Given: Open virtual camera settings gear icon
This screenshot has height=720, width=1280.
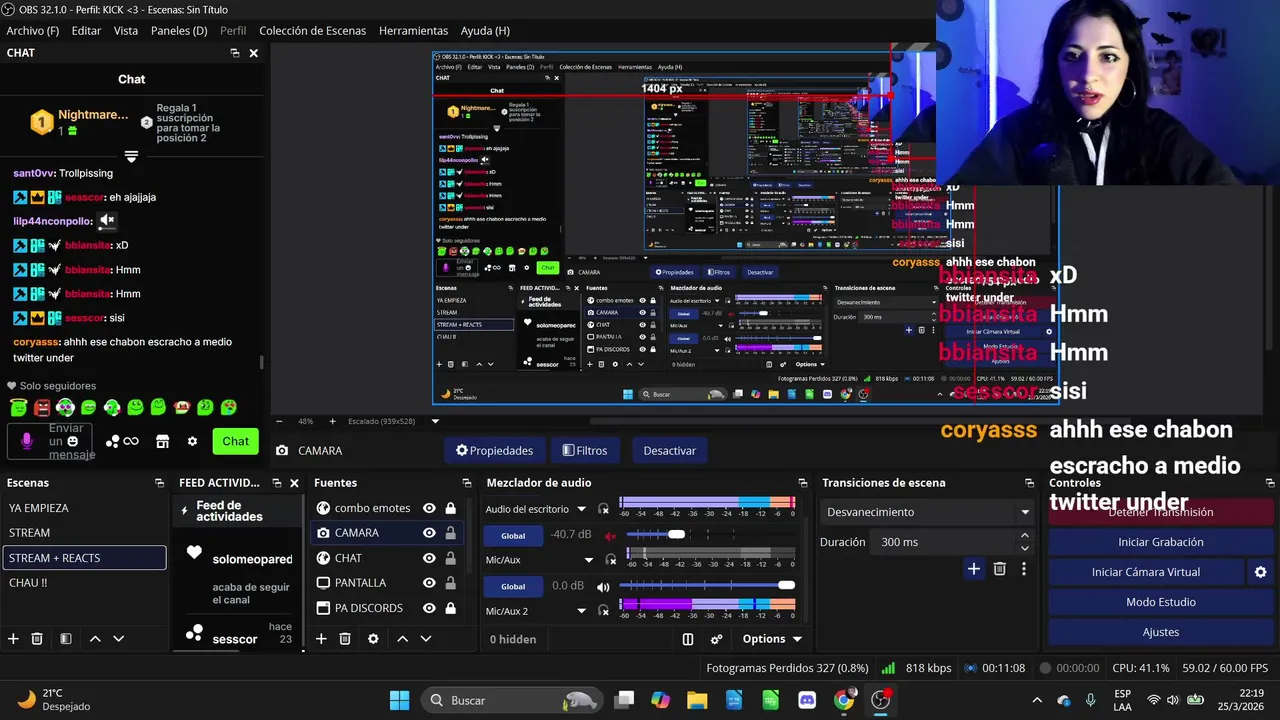Looking at the screenshot, I should (1260, 572).
